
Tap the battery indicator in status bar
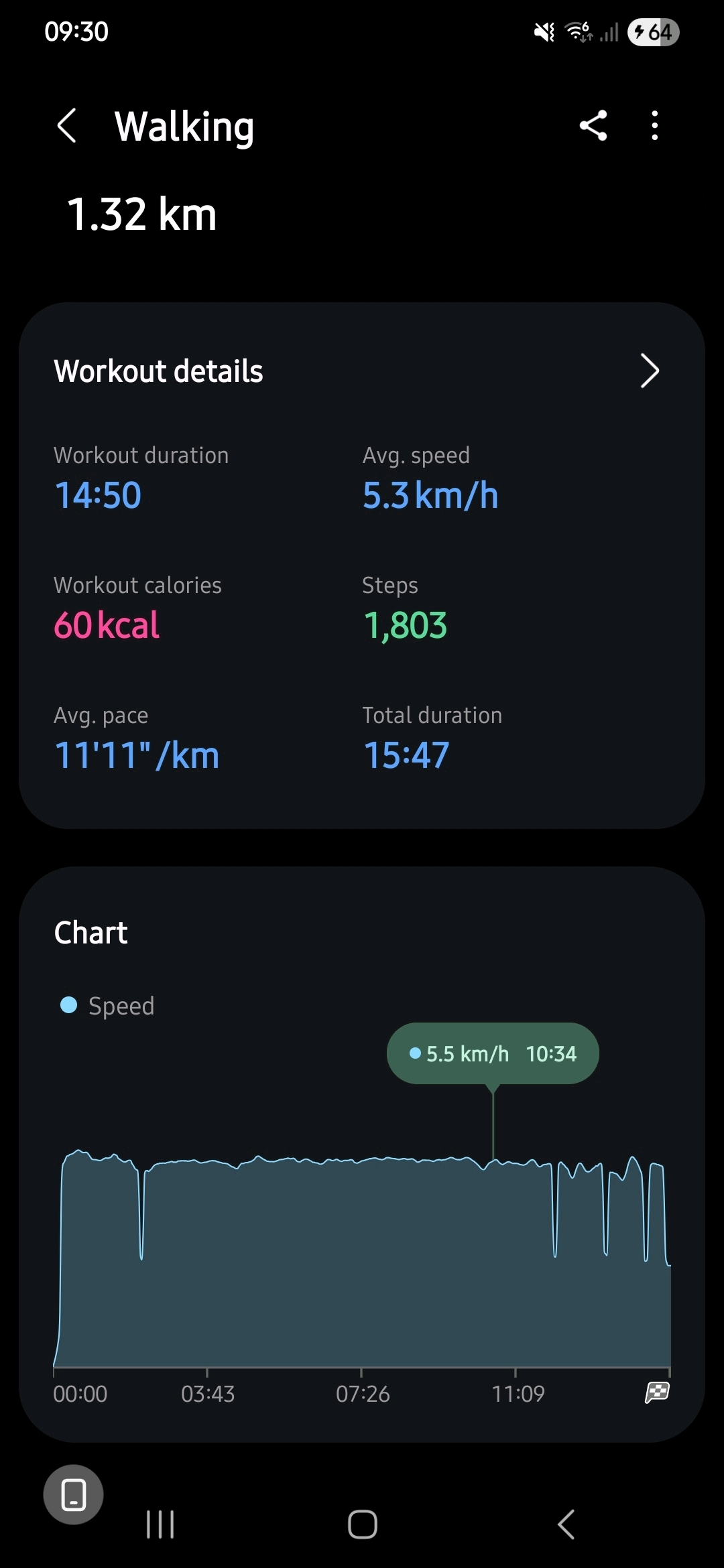653,31
